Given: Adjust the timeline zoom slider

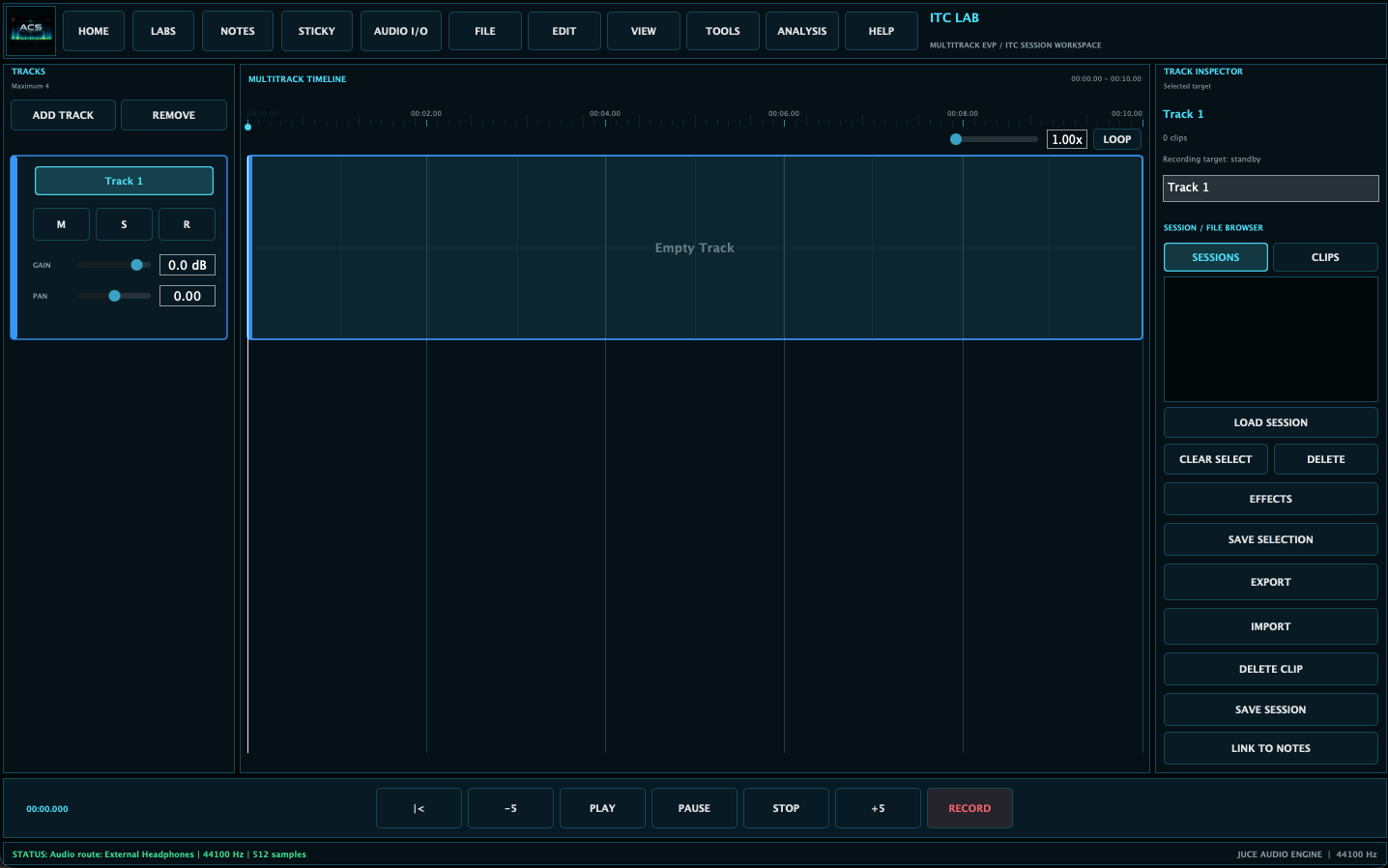Looking at the screenshot, I should [x=995, y=139].
